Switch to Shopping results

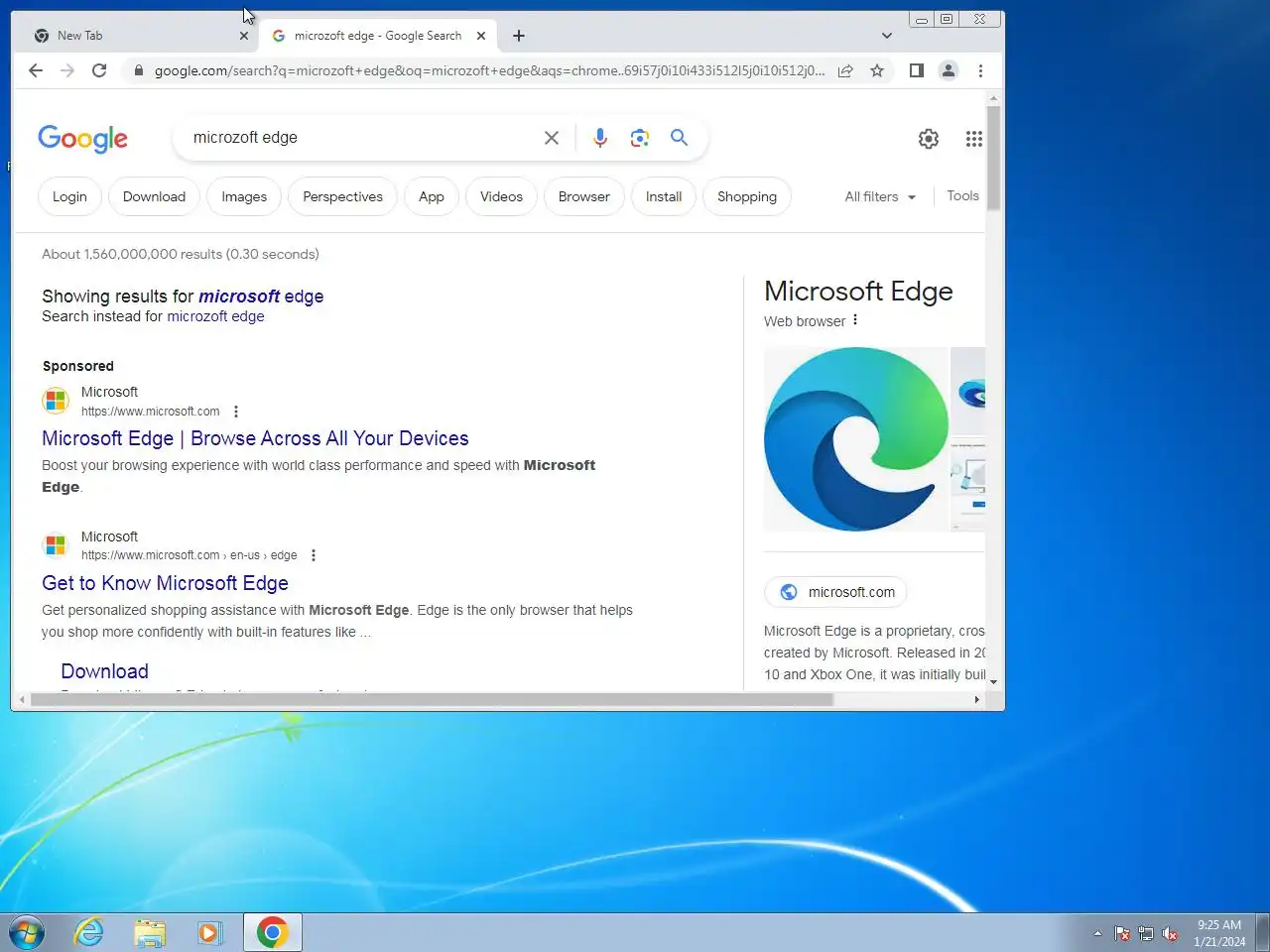[747, 196]
